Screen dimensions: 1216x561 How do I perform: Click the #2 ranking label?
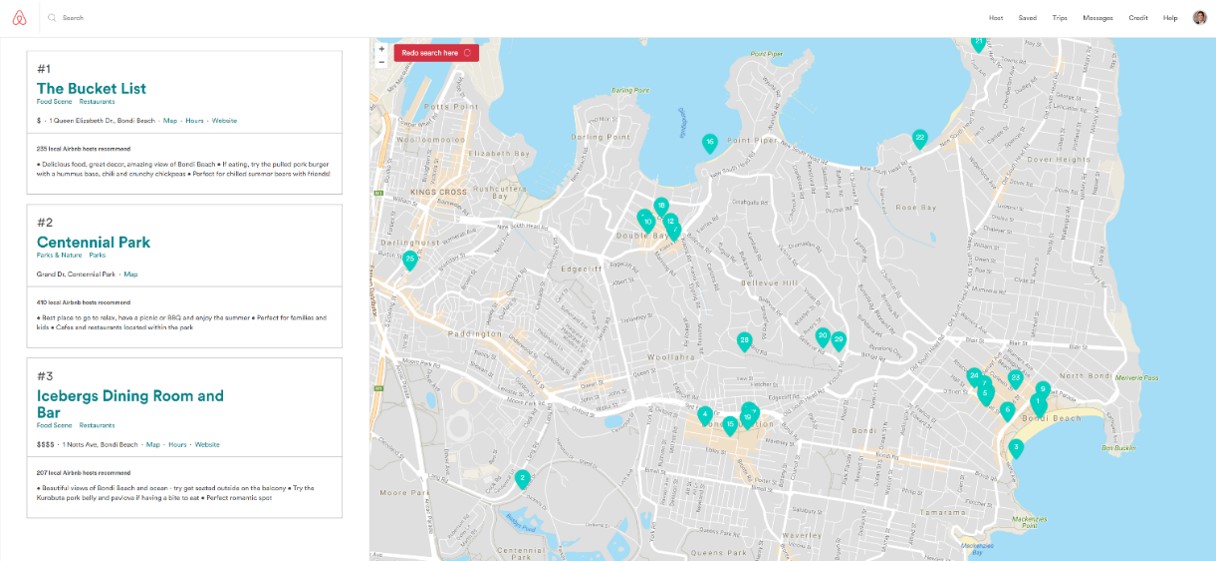(x=45, y=223)
